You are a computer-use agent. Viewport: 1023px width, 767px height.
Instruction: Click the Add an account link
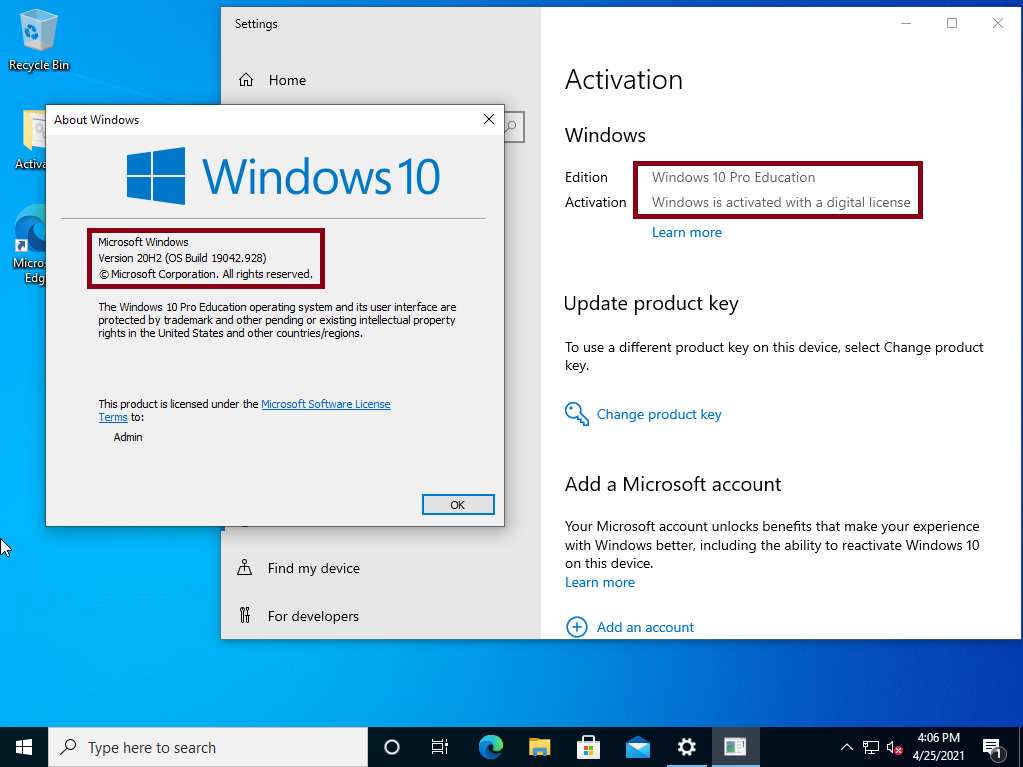point(645,627)
